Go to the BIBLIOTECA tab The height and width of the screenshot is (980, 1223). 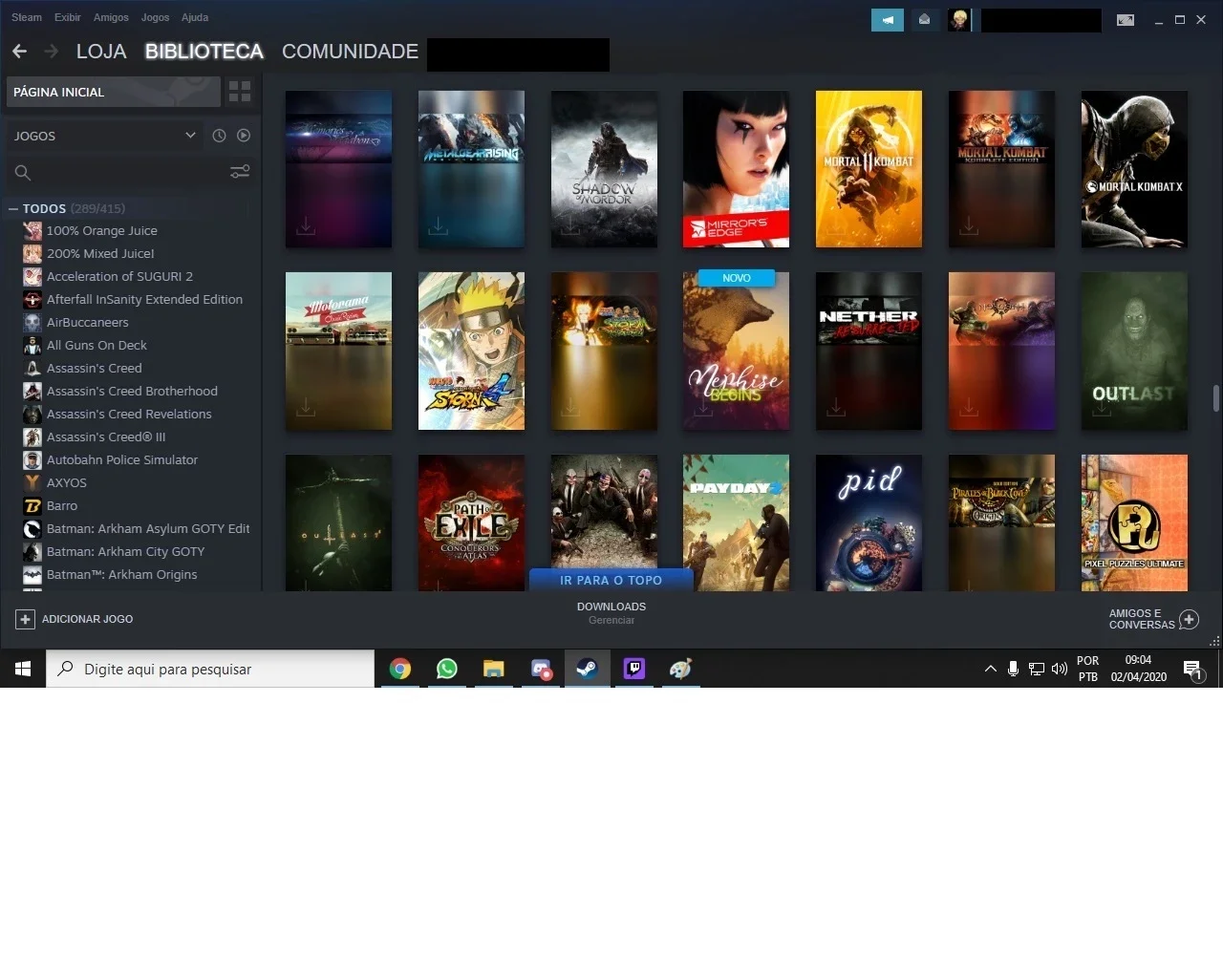point(204,52)
